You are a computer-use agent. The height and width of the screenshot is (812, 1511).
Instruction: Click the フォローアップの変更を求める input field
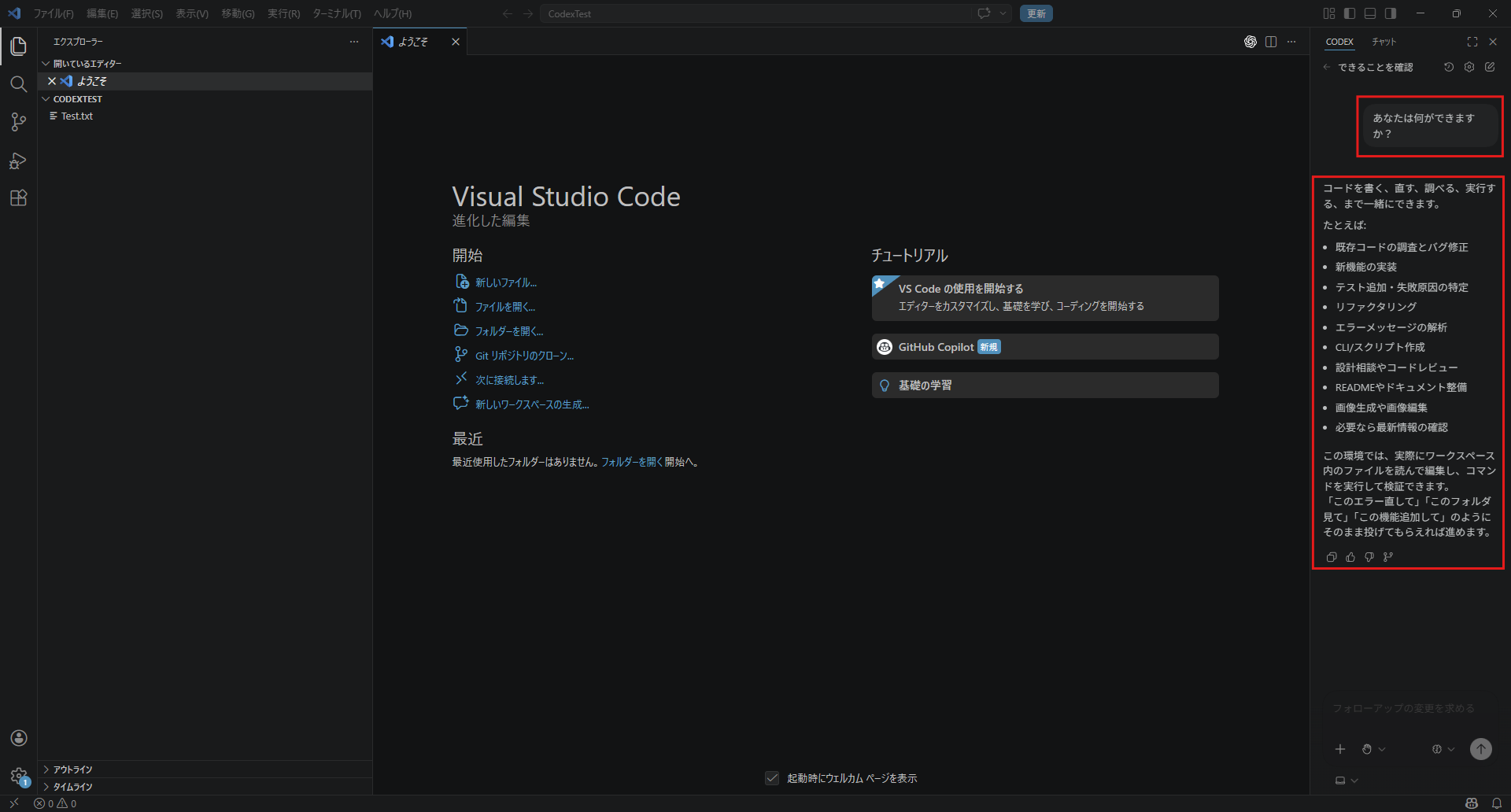pos(1403,708)
